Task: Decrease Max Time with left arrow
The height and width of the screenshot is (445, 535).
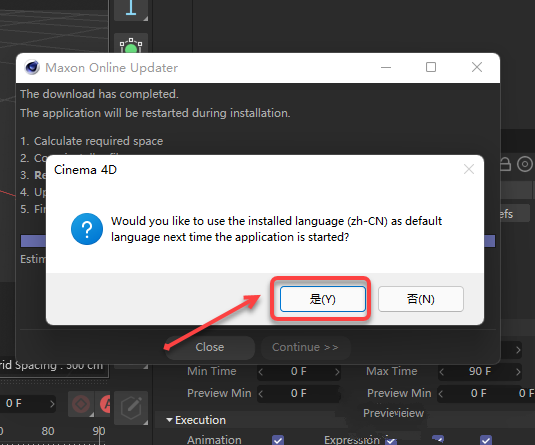Action: point(442,371)
